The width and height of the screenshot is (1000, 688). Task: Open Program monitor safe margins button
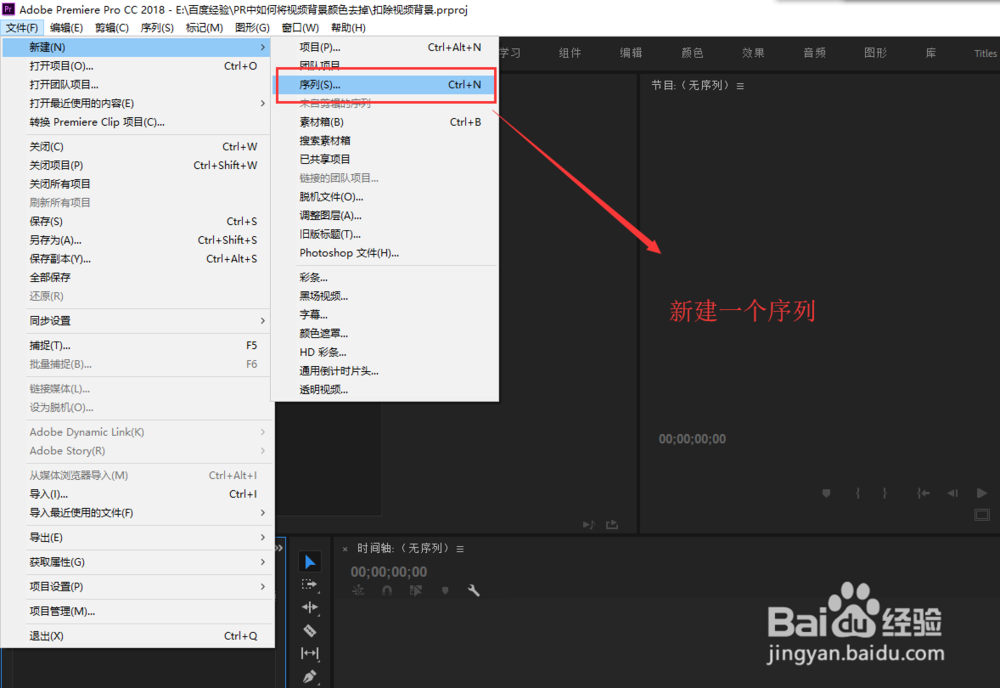point(982,515)
